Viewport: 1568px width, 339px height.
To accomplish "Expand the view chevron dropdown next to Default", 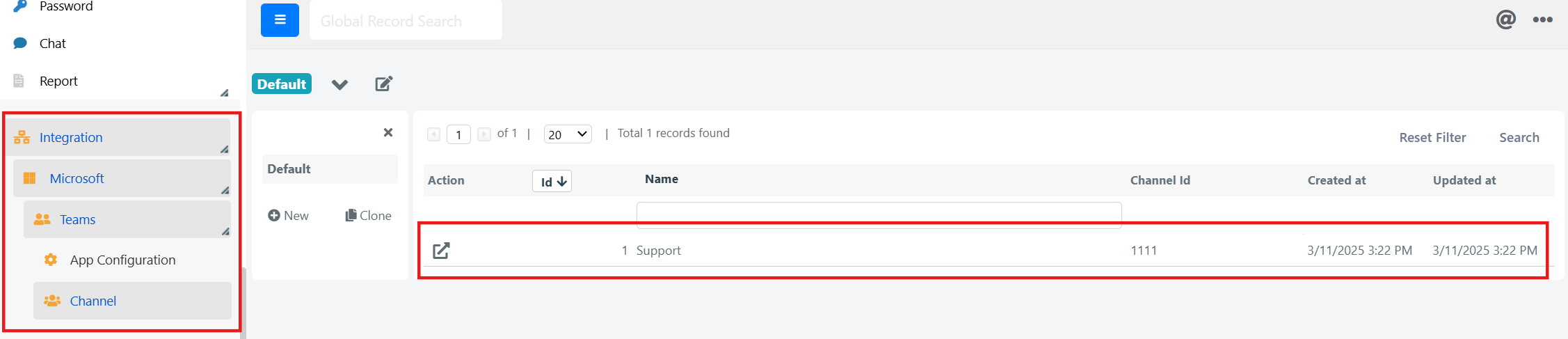I will [x=339, y=84].
